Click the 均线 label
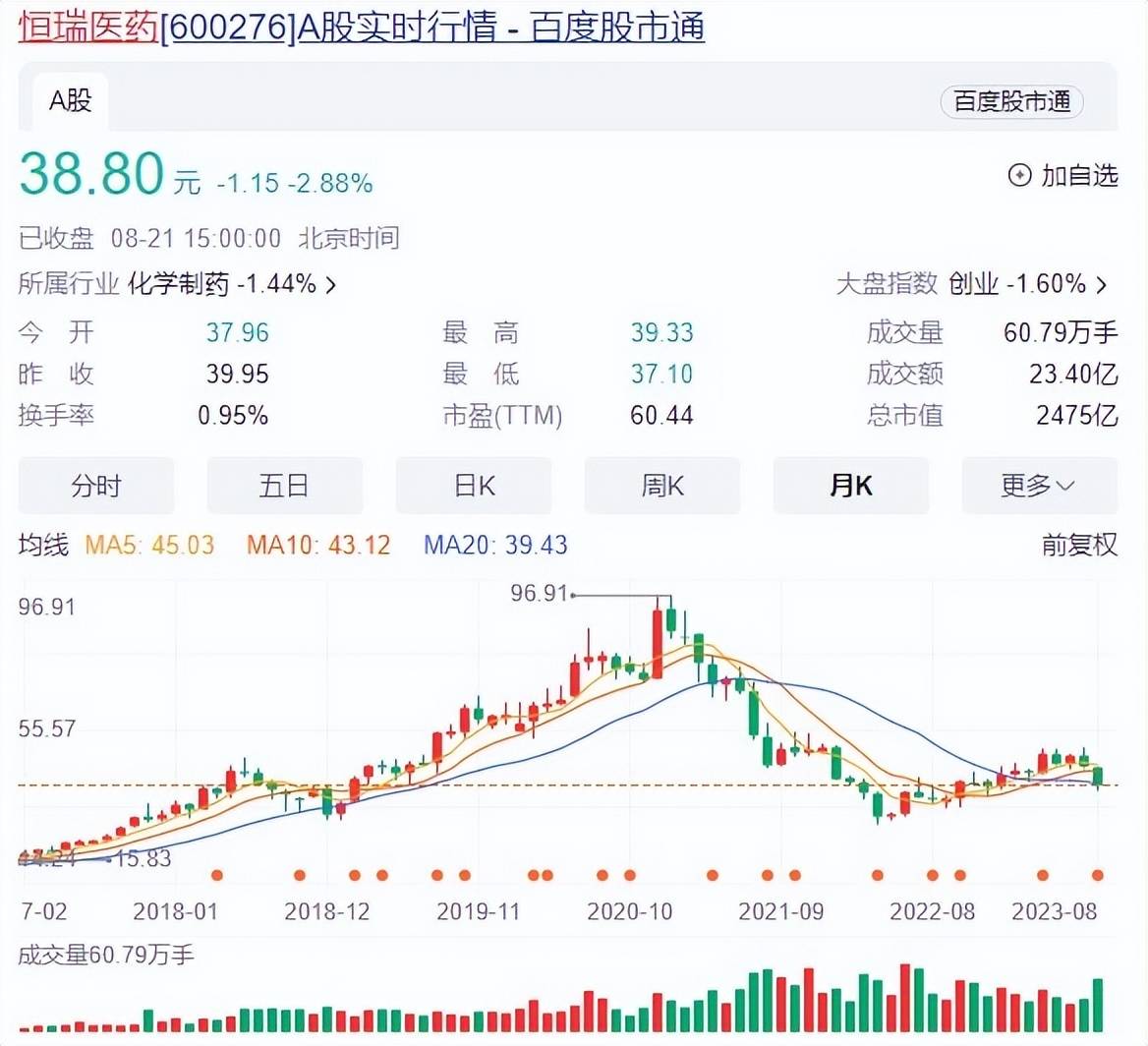The image size is (1148, 1046). tap(43, 545)
